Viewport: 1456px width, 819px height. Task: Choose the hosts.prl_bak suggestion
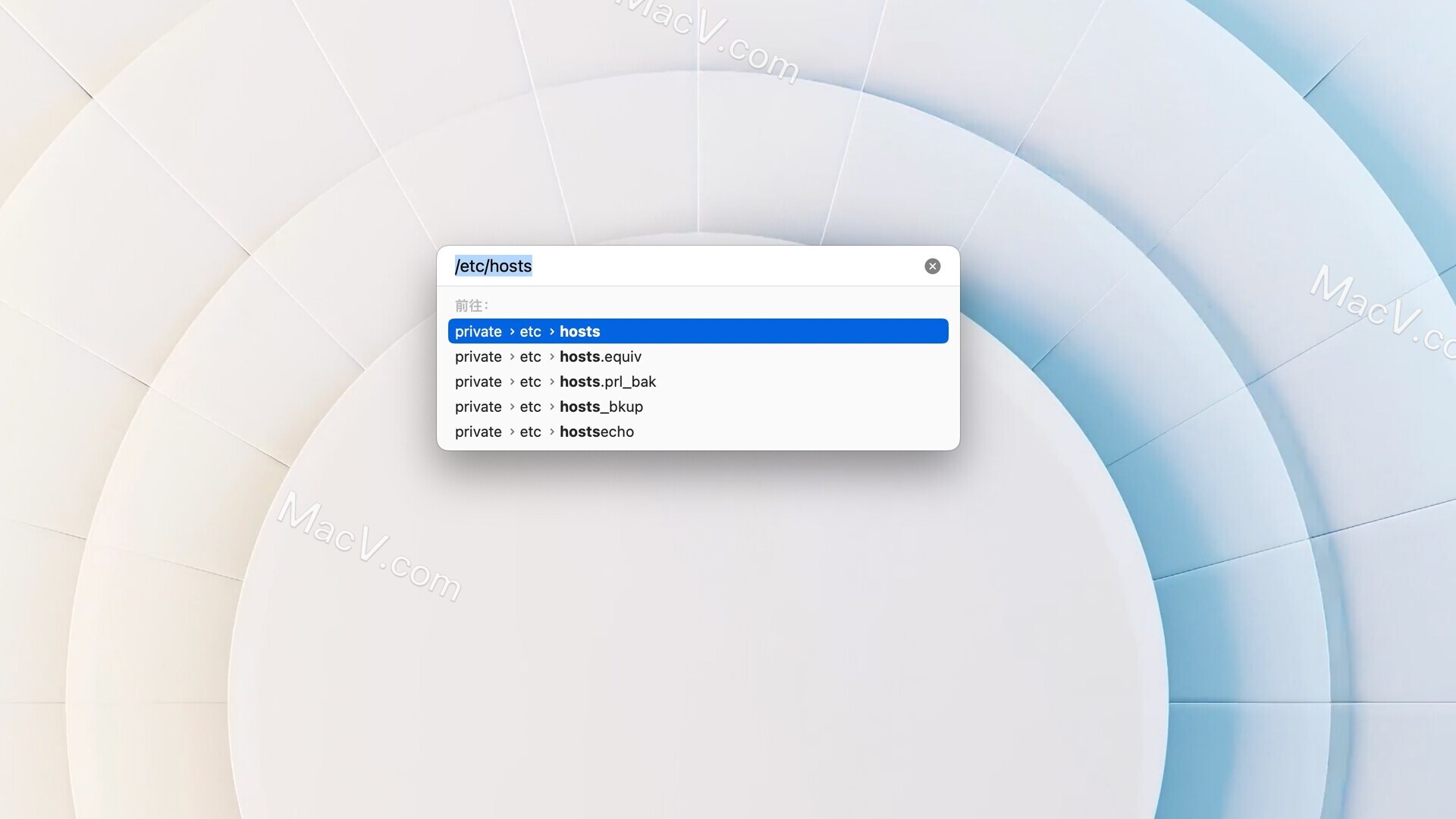pyautogui.click(x=698, y=381)
